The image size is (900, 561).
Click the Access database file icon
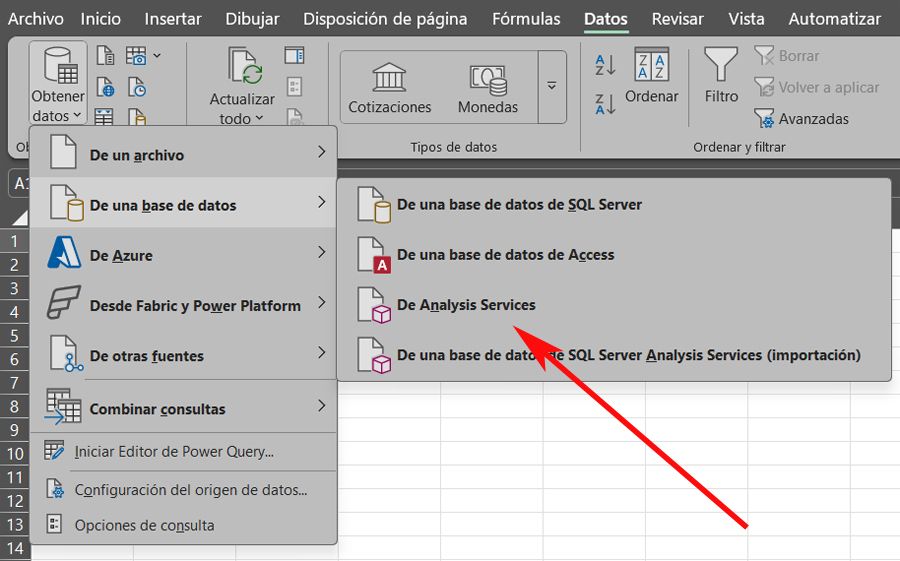(x=374, y=254)
